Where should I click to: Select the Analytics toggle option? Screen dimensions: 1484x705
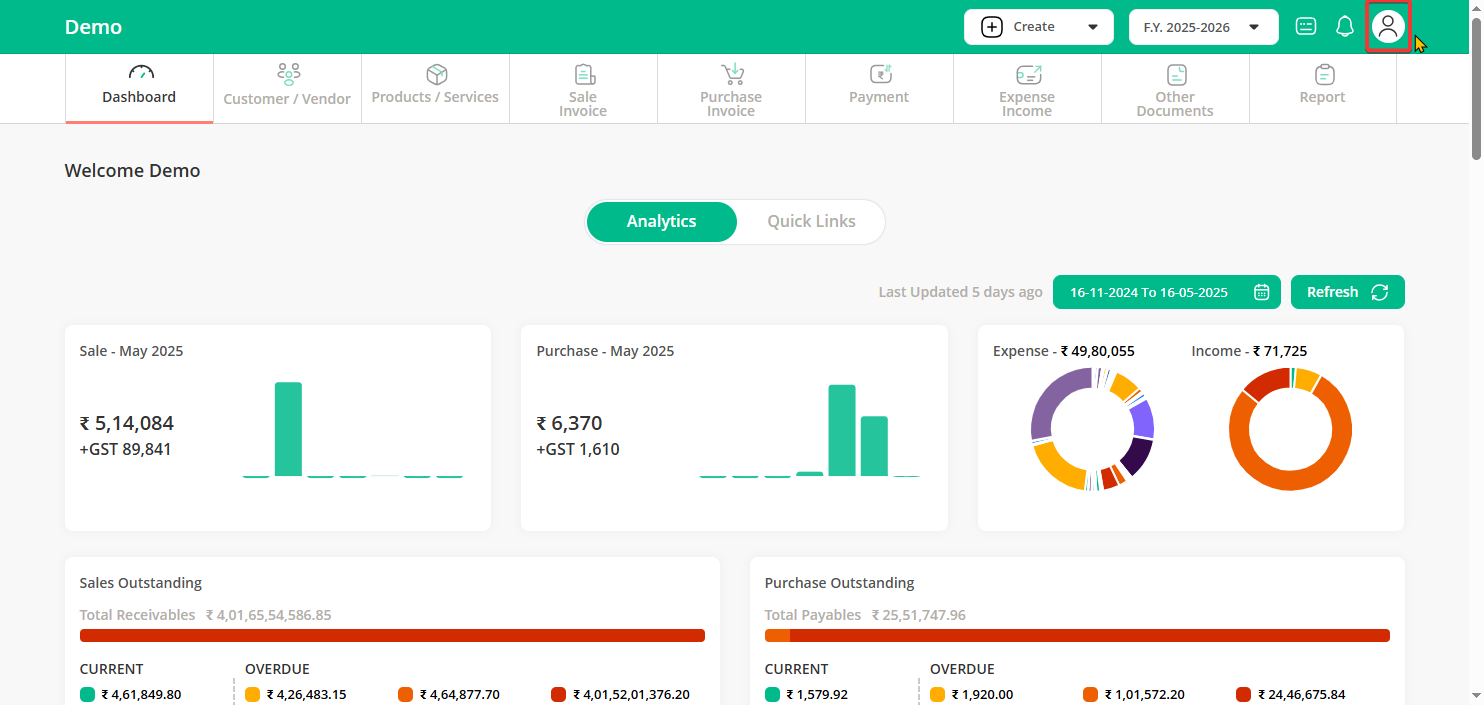(661, 222)
